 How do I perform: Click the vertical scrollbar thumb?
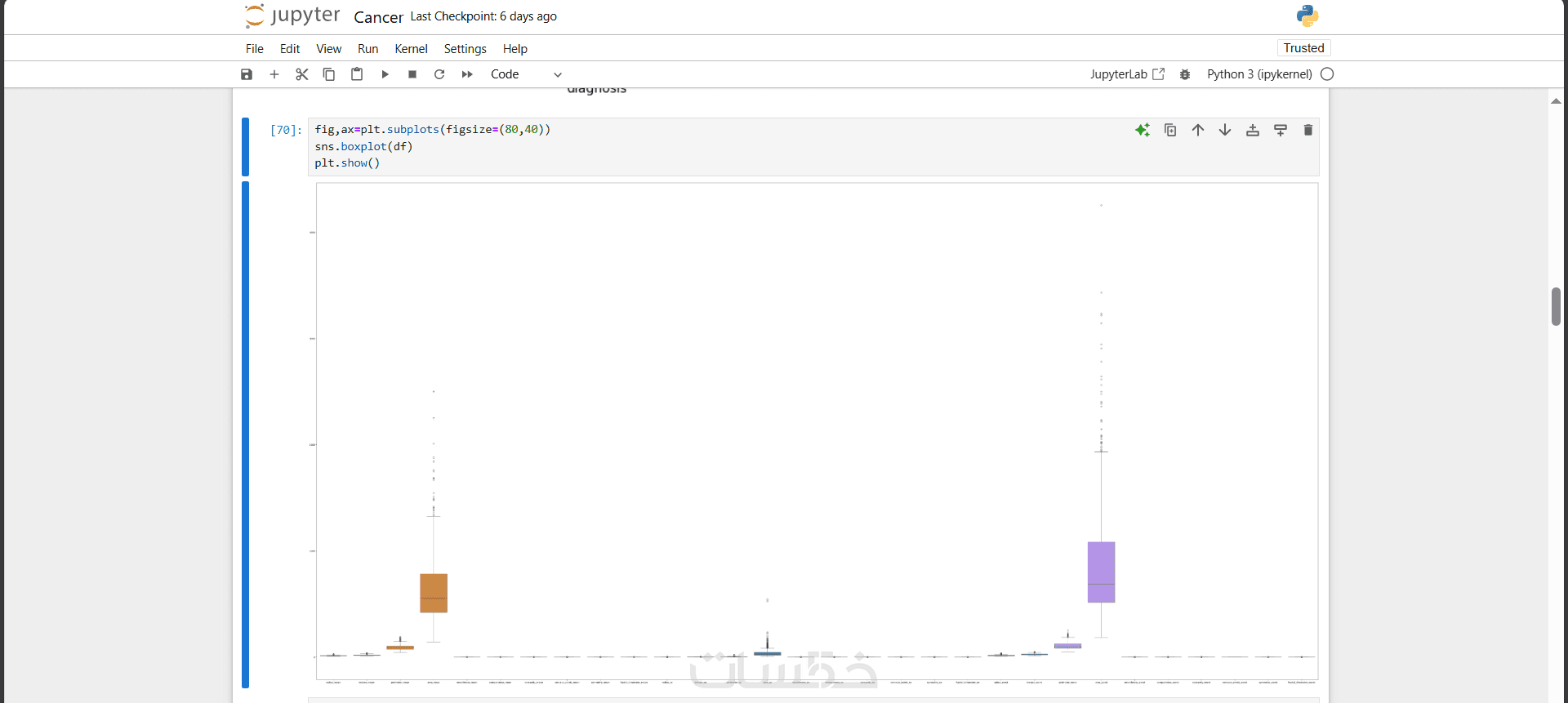[x=1556, y=306]
